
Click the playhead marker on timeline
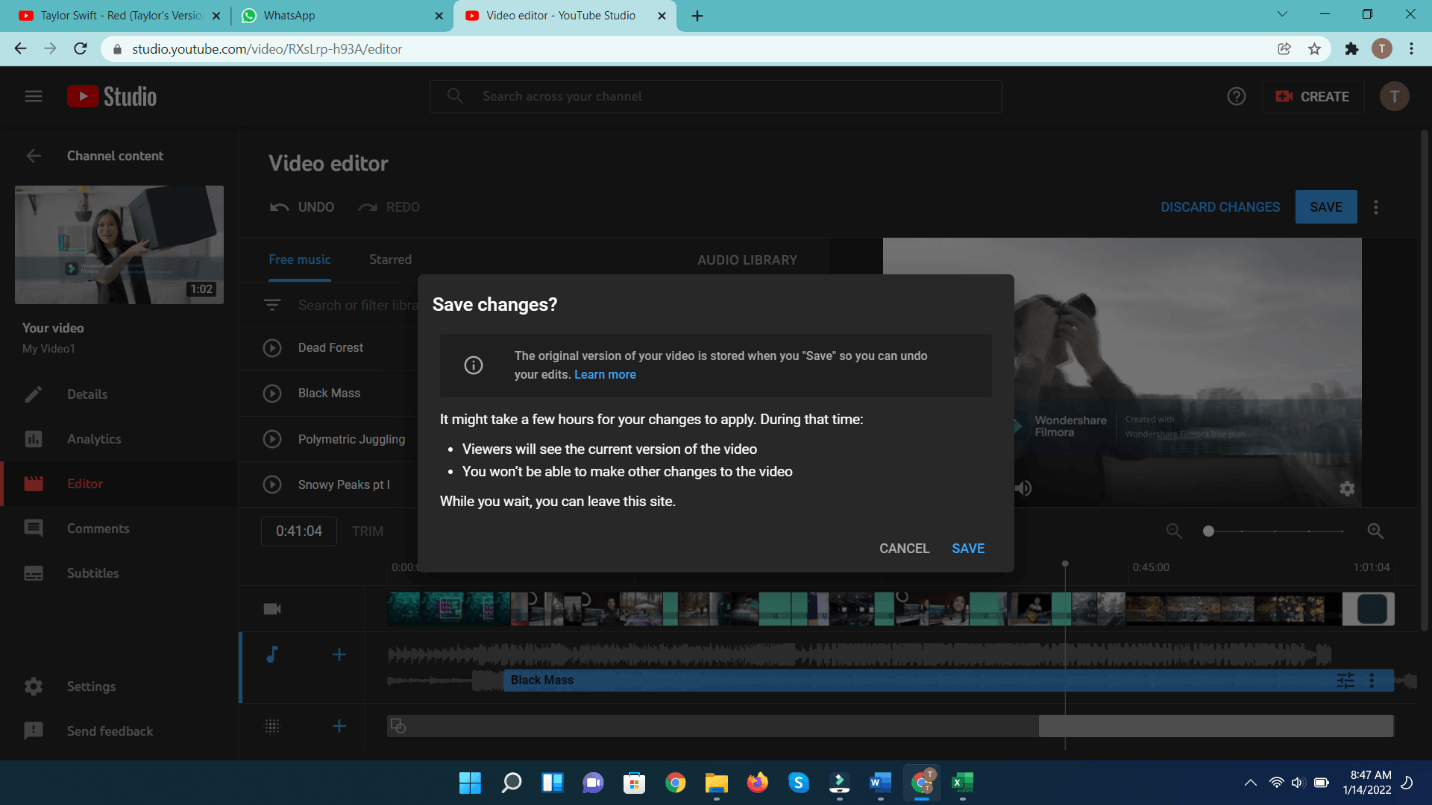tap(1065, 566)
